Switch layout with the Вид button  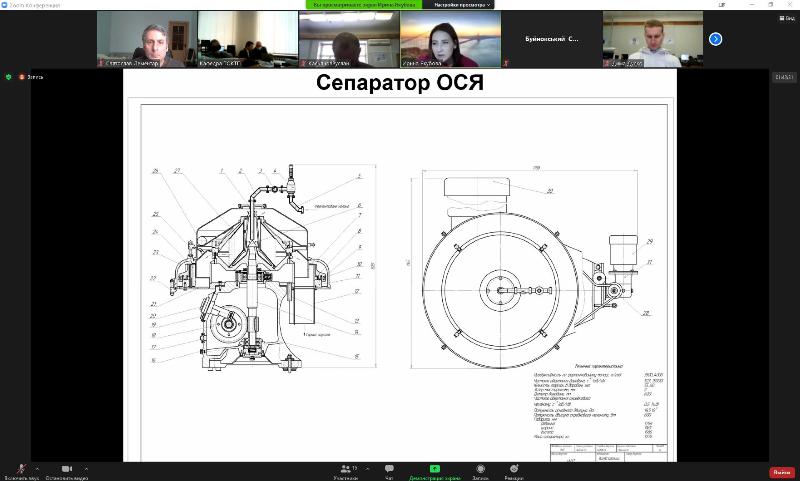pyautogui.click(x=787, y=18)
